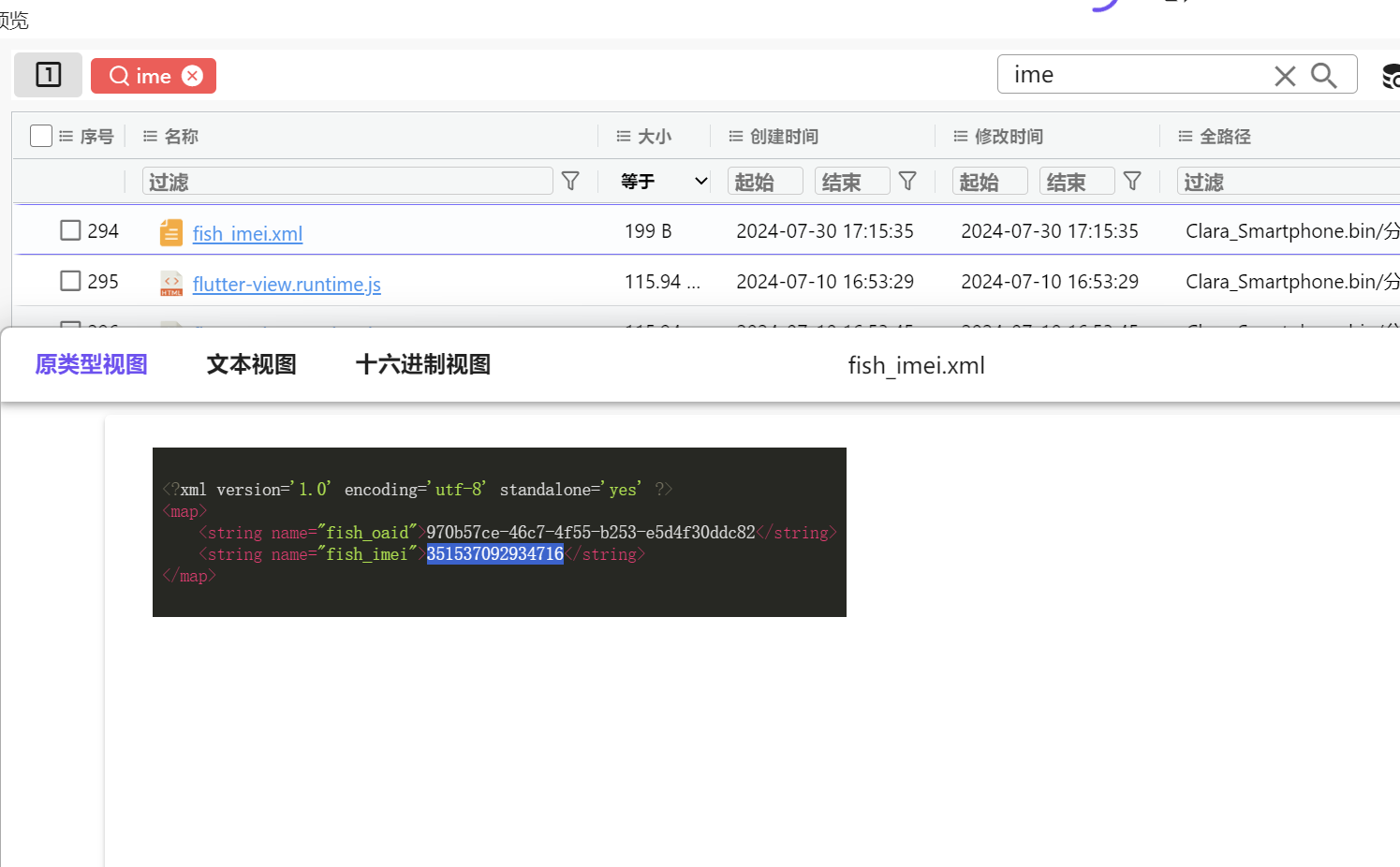
Task: Open the flutter-view.runtime.js file link
Action: coord(287,284)
